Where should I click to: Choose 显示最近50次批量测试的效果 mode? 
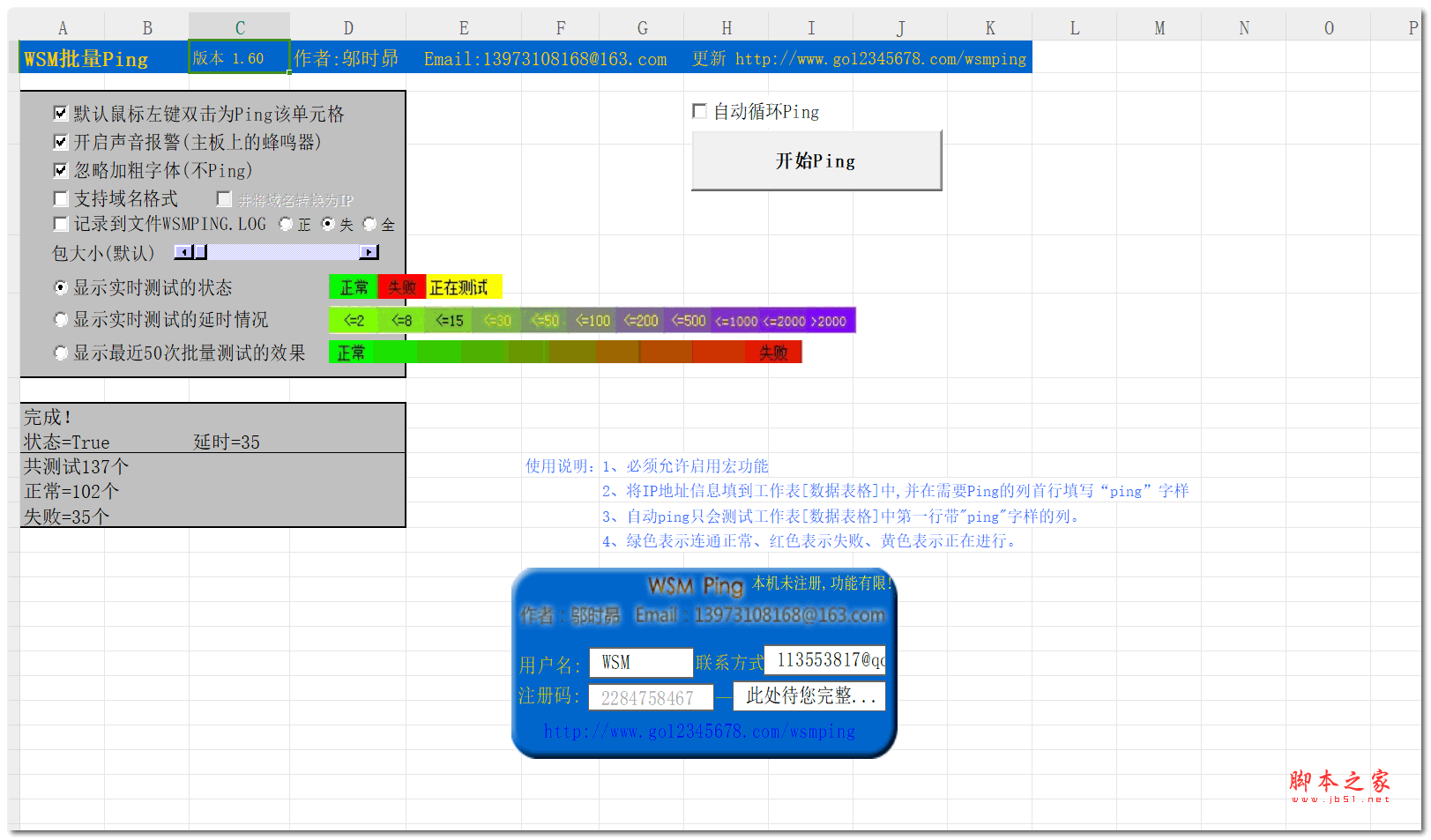[x=60, y=352]
